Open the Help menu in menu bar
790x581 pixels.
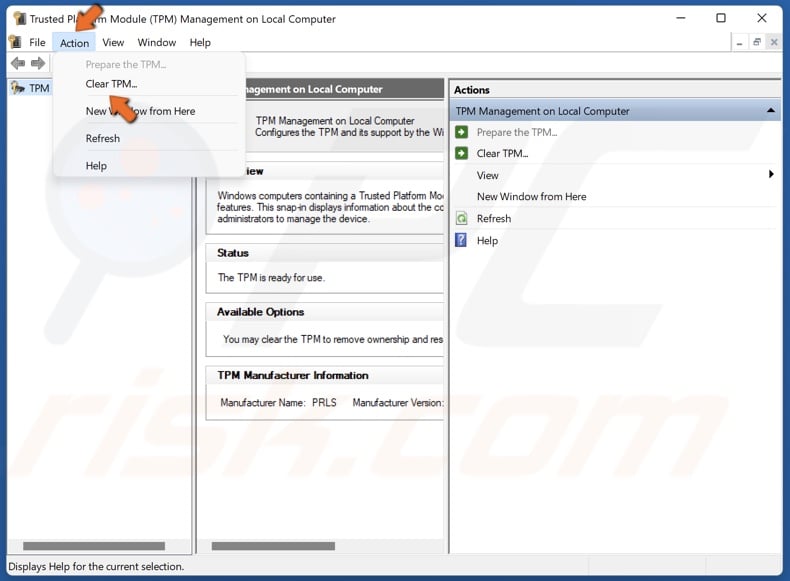[x=200, y=42]
